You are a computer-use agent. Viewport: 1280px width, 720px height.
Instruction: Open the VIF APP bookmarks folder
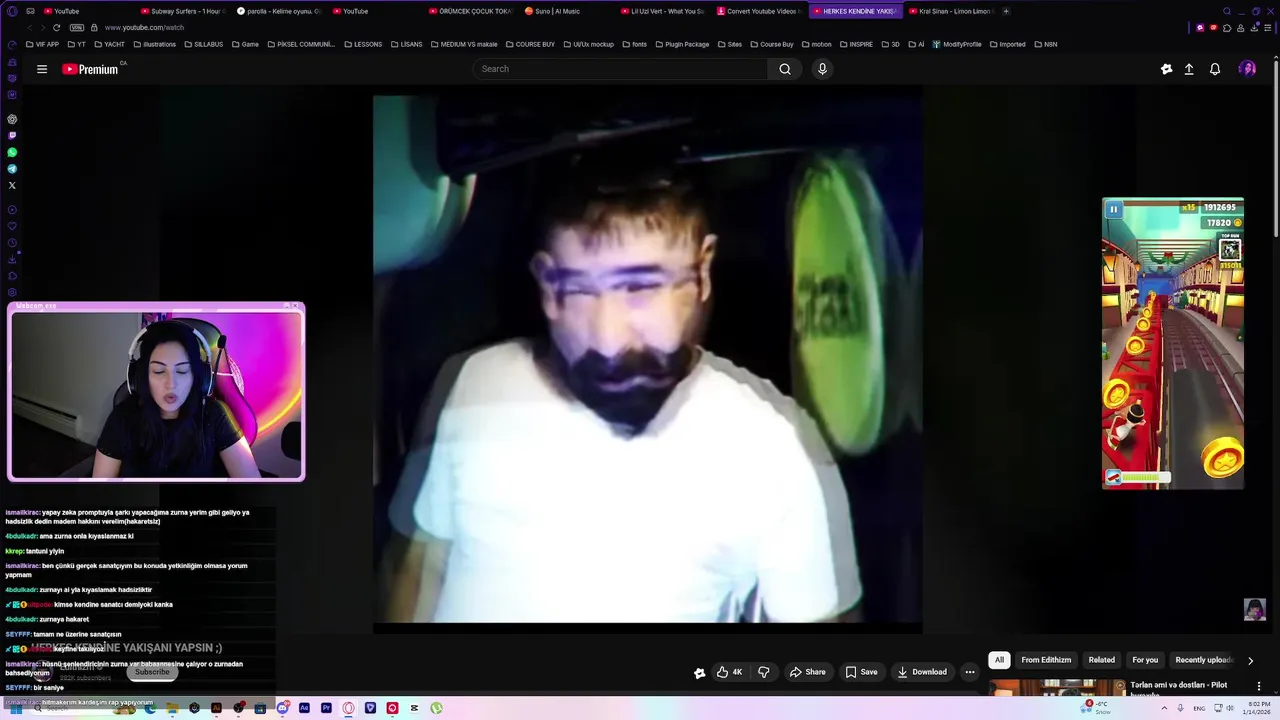click(x=42, y=44)
